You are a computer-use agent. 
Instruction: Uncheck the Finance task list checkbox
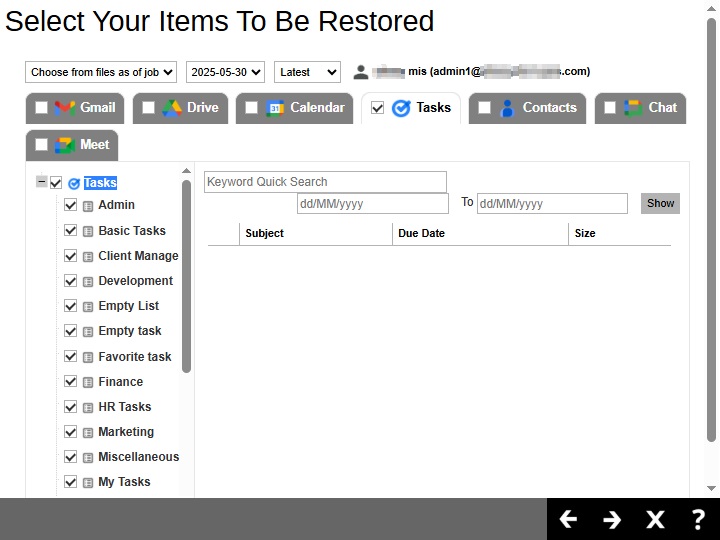click(71, 382)
